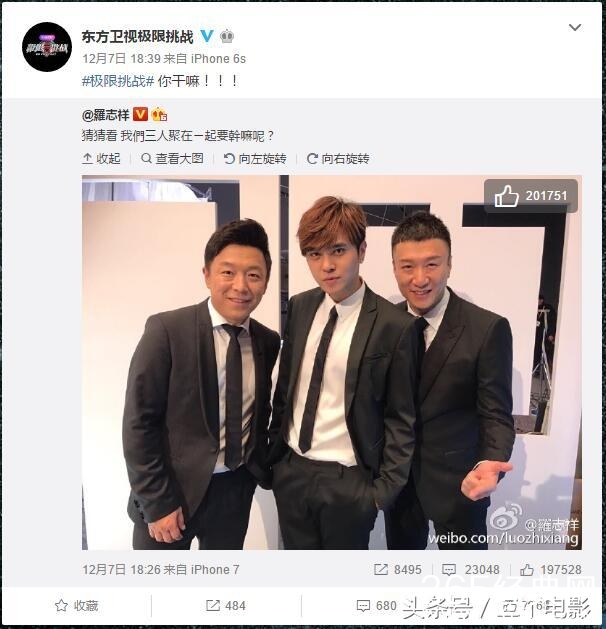This screenshot has width=606, height=629.
Task: Favorite this post with 收藏 star
Action: 77,606
